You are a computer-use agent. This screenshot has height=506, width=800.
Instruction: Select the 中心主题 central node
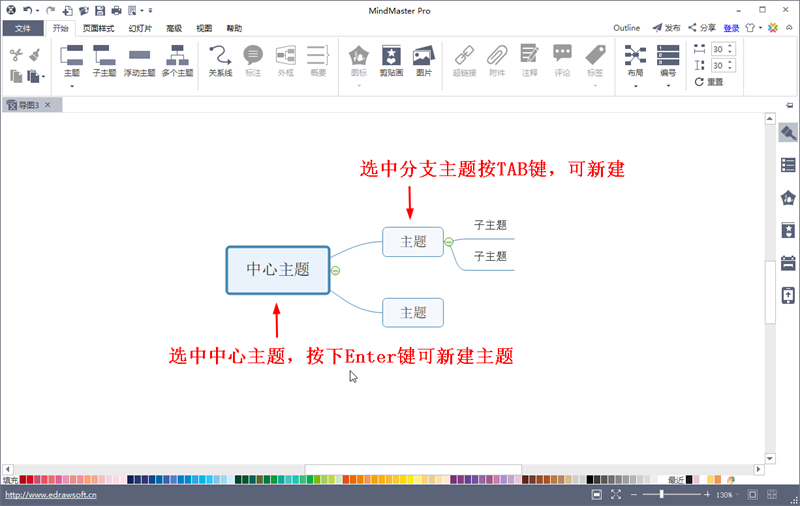tap(278, 270)
